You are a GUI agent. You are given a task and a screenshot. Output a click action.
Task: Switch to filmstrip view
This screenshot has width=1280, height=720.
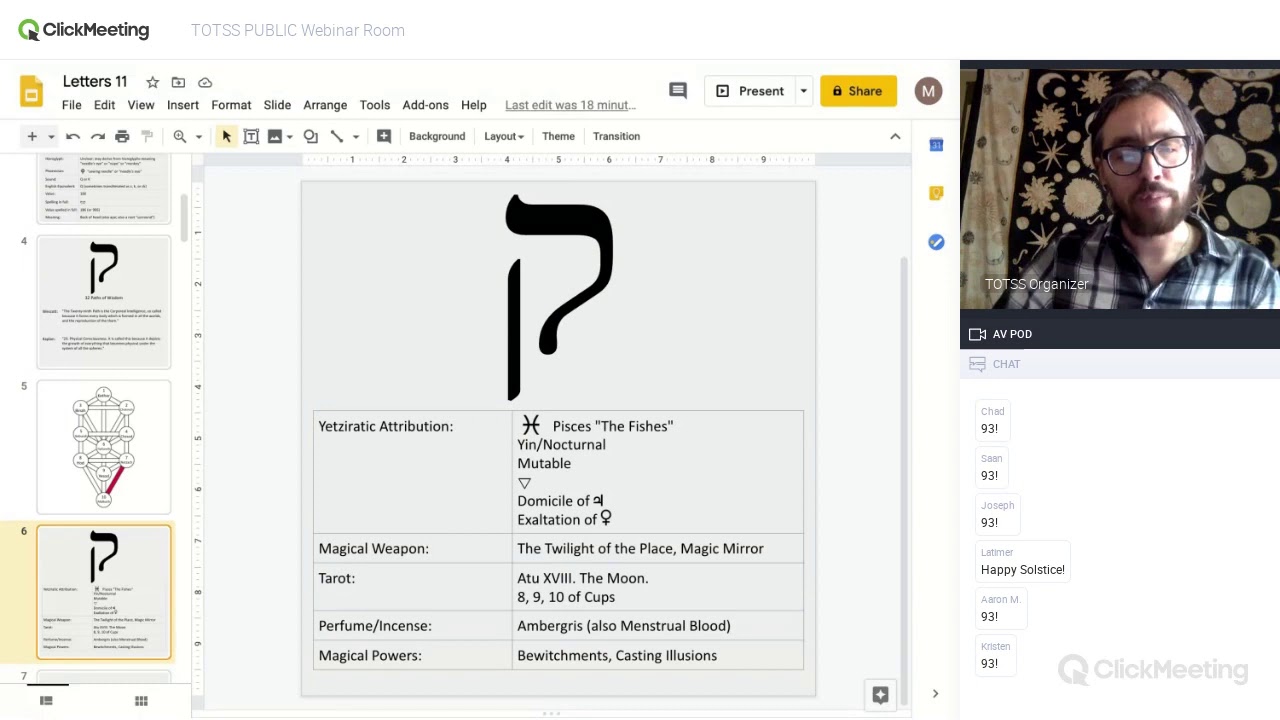[46, 701]
